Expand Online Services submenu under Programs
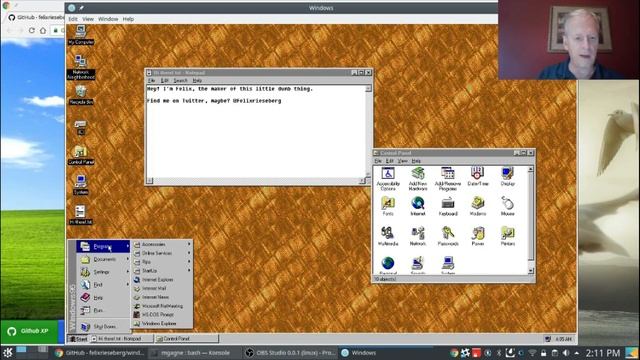This screenshot has height=360, width=640. coord(162,253)
